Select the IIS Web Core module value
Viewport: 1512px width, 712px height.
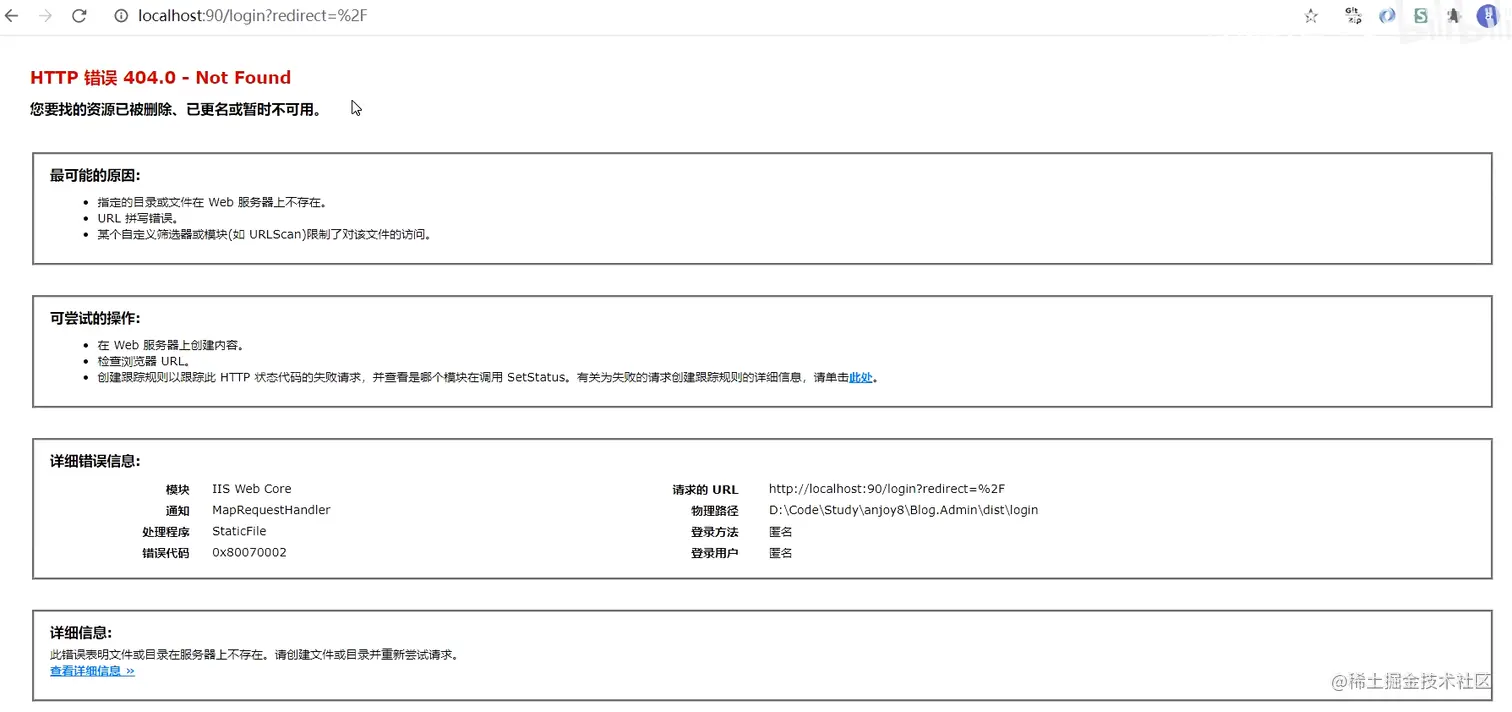[x=252, y=489]
